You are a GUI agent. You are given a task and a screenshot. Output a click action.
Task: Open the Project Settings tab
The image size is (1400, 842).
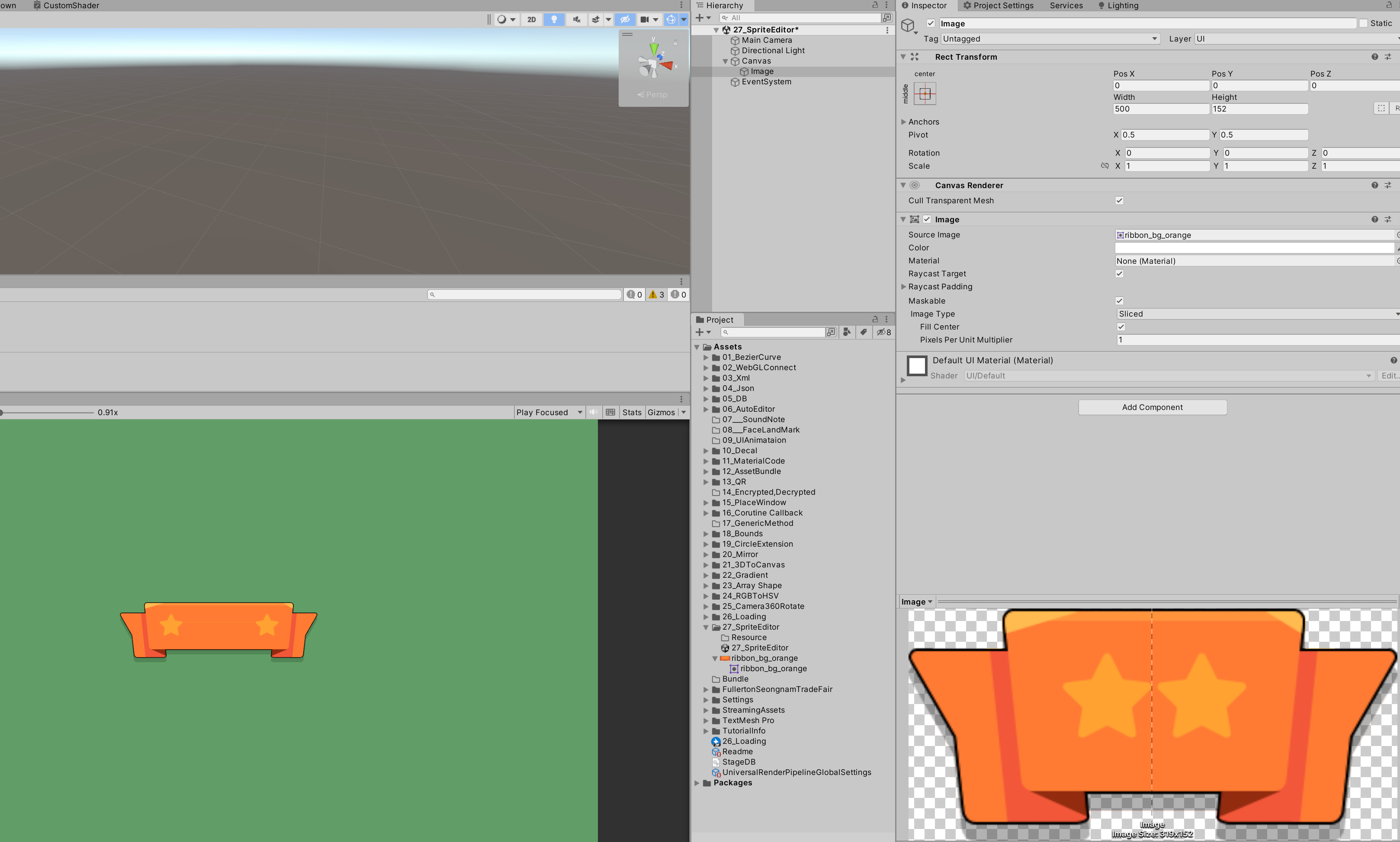(998, 6)
